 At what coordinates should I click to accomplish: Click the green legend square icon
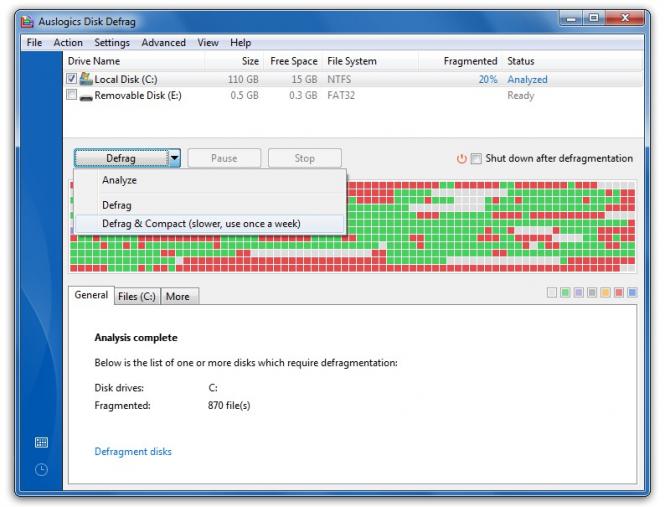tap(565, 293)
